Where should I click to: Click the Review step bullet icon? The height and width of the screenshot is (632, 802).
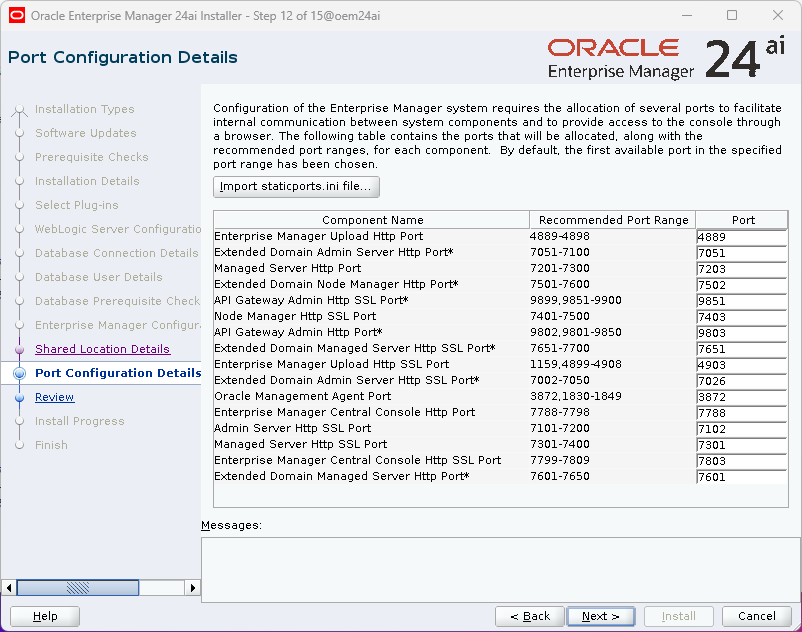point(18,397)
